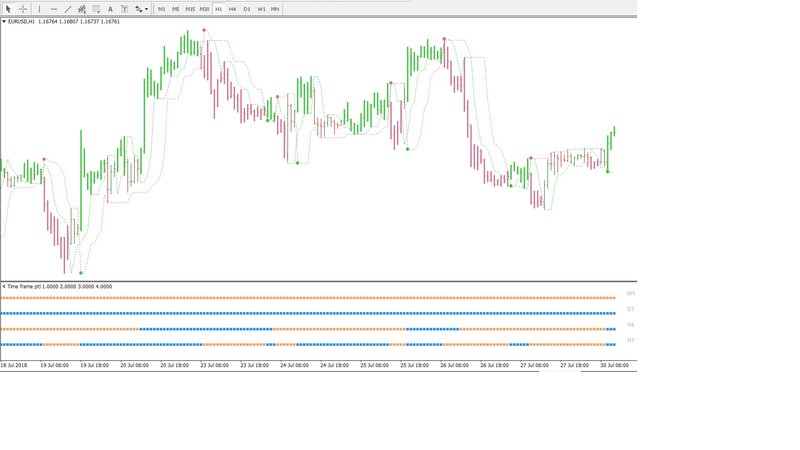Change timeframe to M30

205,9
